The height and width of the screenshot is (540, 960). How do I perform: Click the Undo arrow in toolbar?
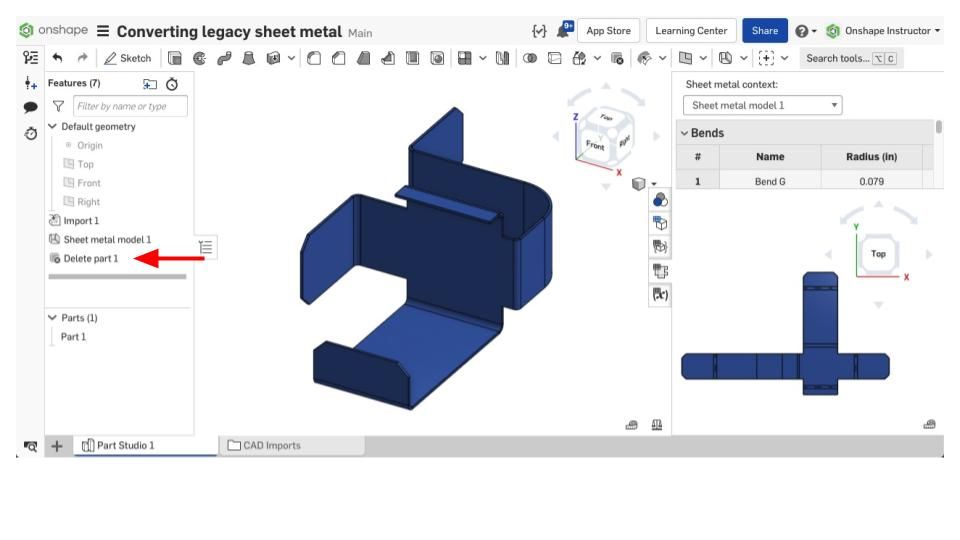[57, 58]
